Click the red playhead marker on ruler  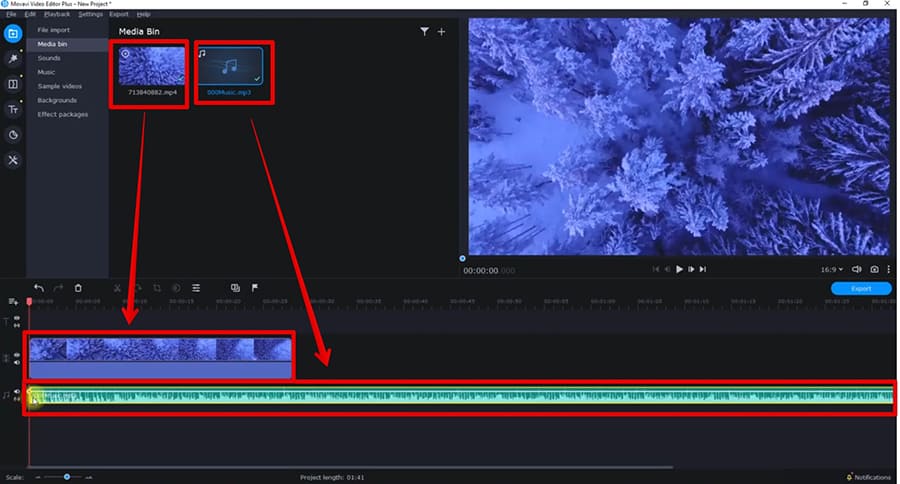click(29, 301)
